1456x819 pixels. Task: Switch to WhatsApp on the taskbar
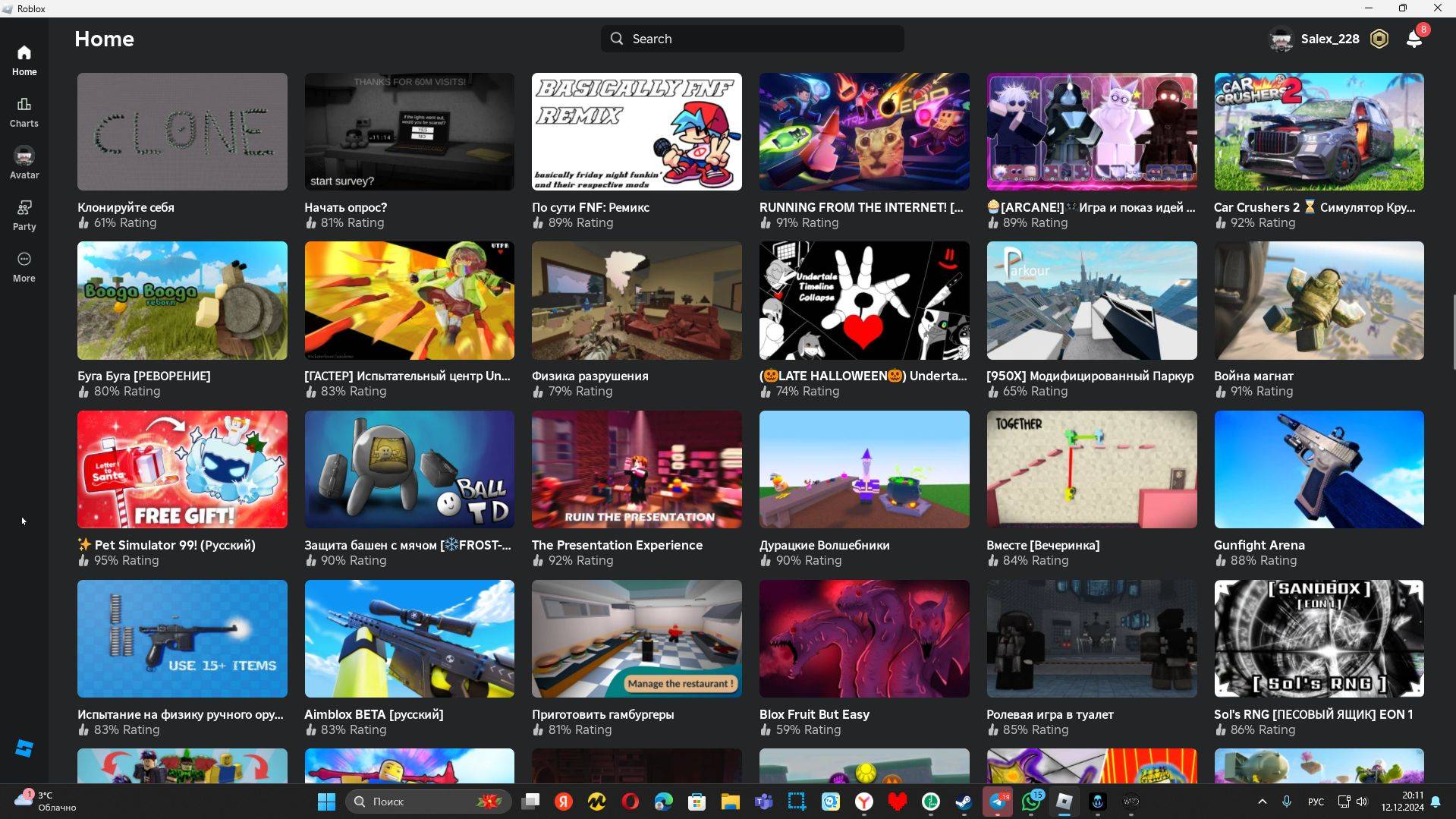pos(1031,802)
